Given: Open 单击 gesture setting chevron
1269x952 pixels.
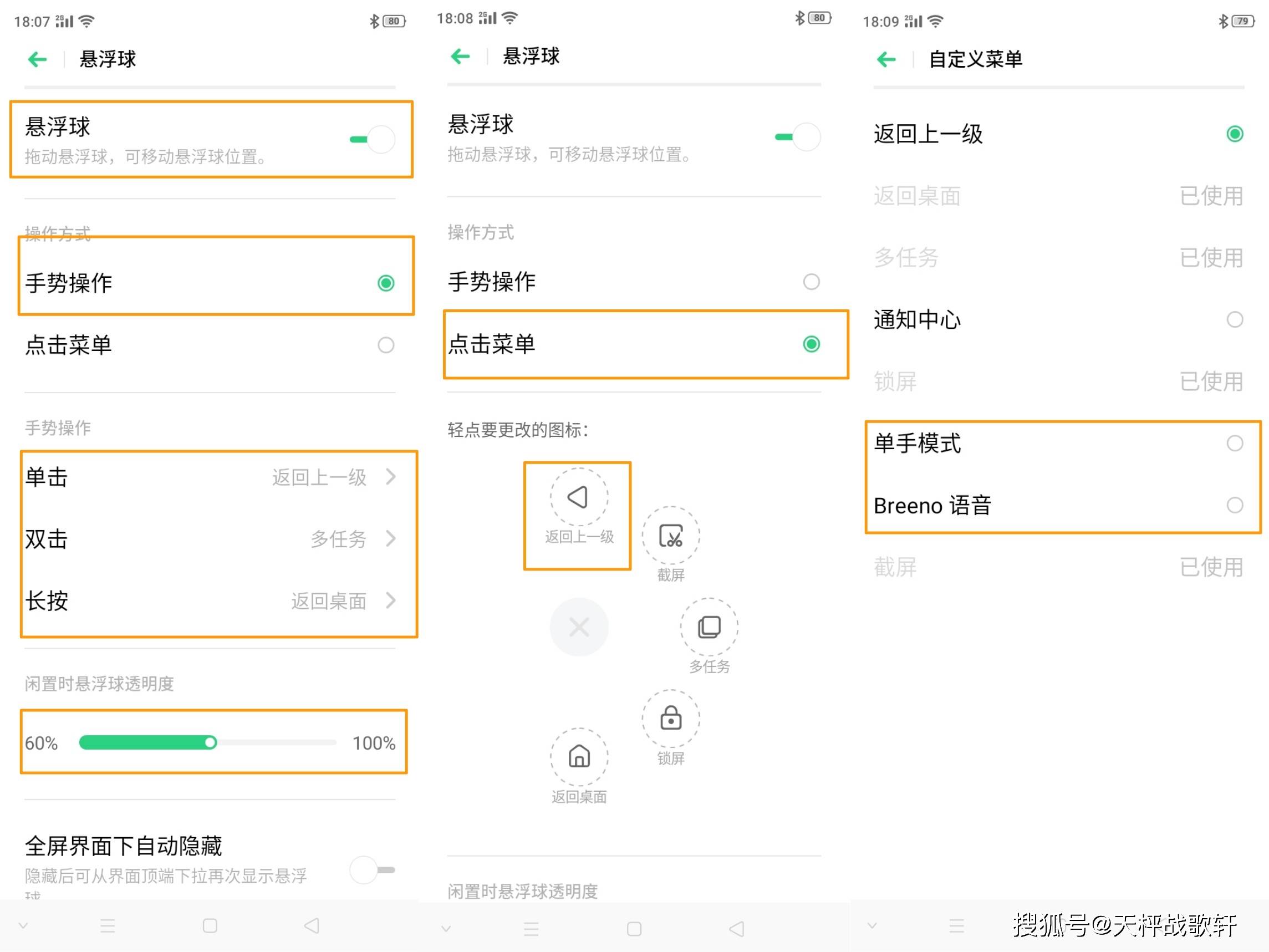Looking at the screenshot, I should click(x=391, y=476).
